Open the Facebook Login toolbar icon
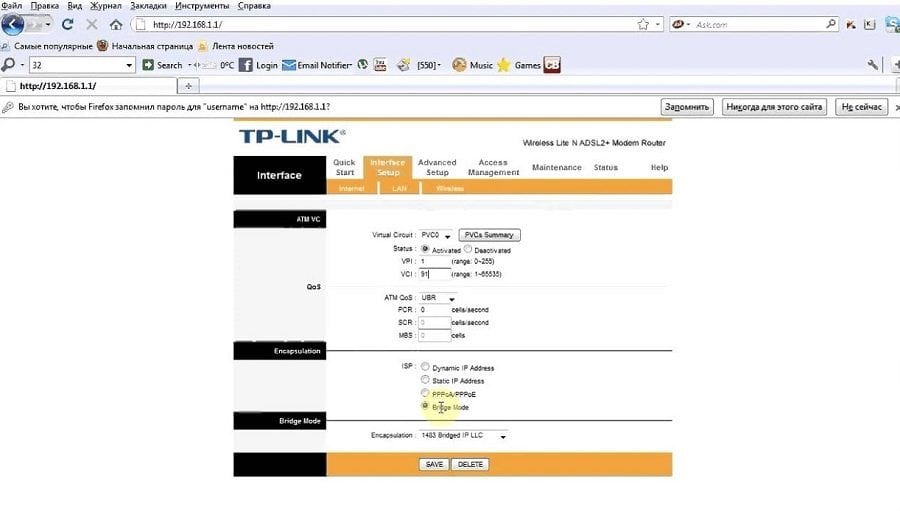This screenshot has height=511, width=900. click(246, 65)
